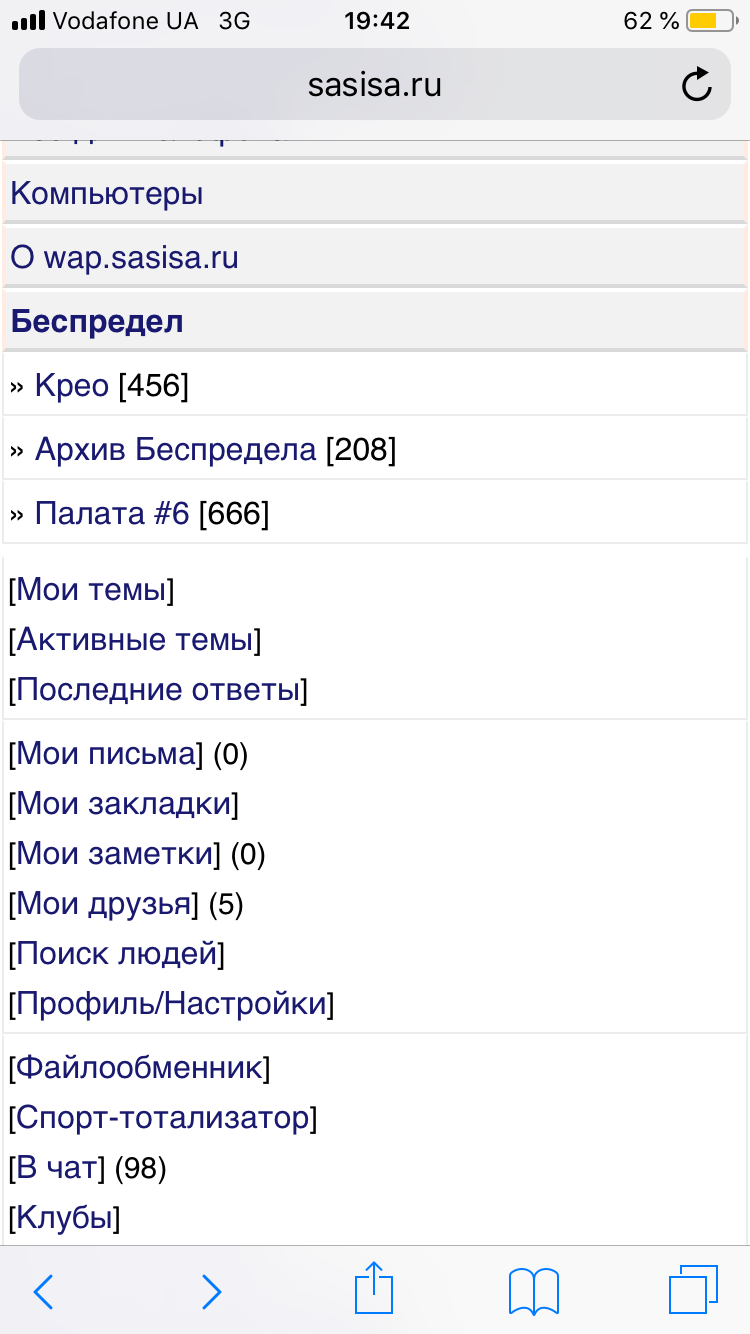
Task: Open the Активные темы link
Action: (x=135, y=640)
